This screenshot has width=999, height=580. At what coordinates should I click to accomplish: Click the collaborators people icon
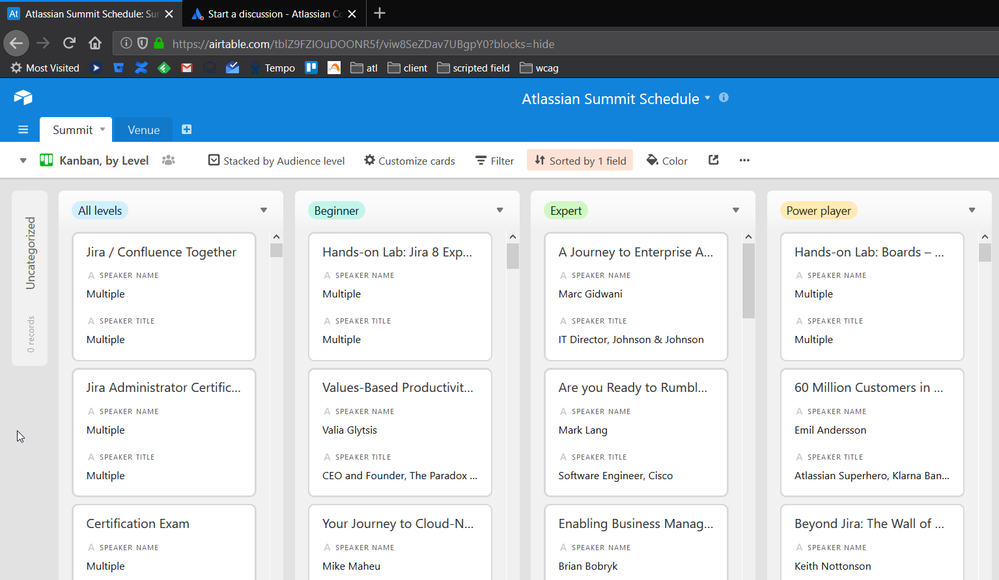168,160
